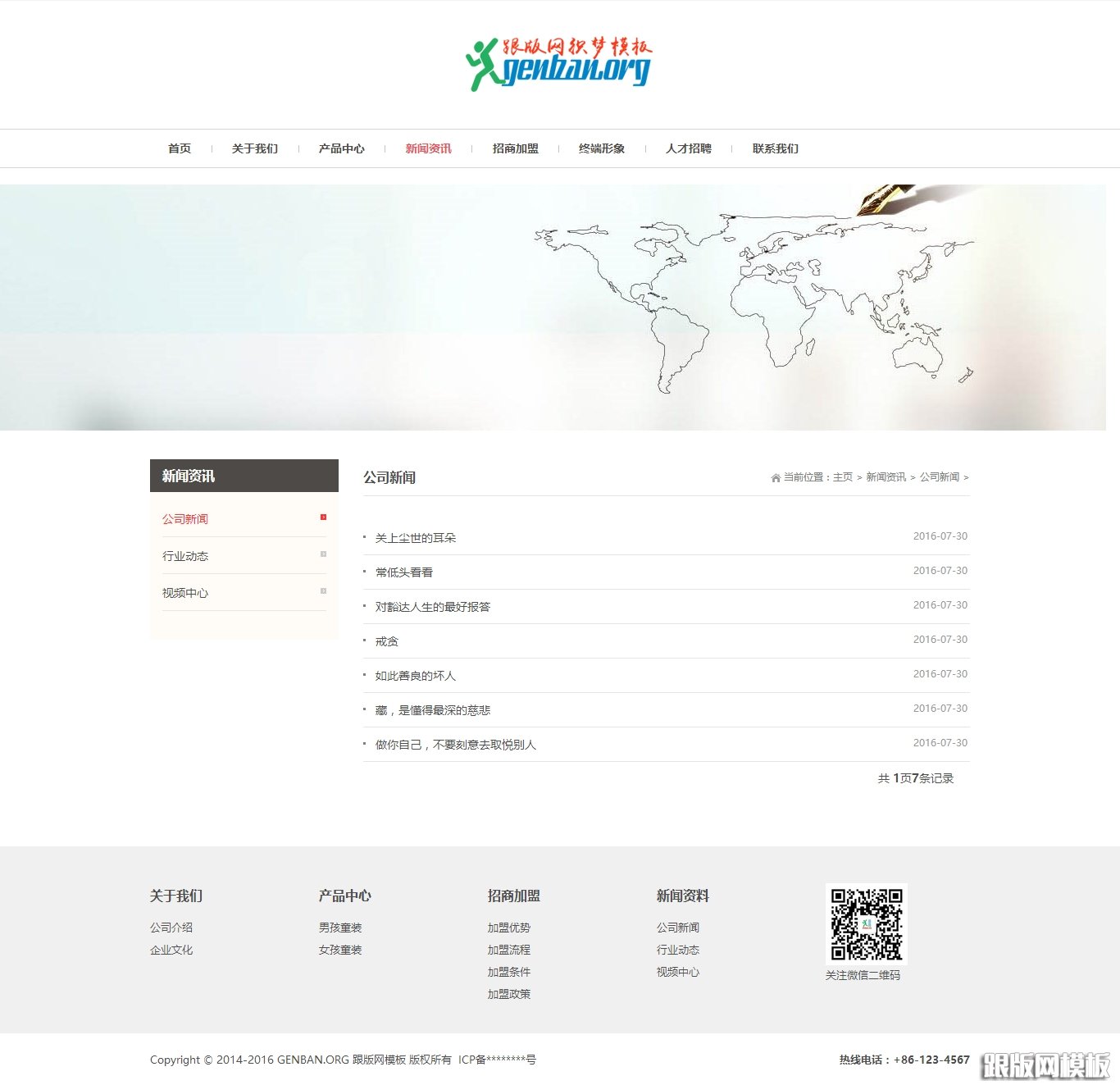Switch to the 新闻资讯 navigation tab
This screenshot has width=1120, height=1085.
pos(430,148)
